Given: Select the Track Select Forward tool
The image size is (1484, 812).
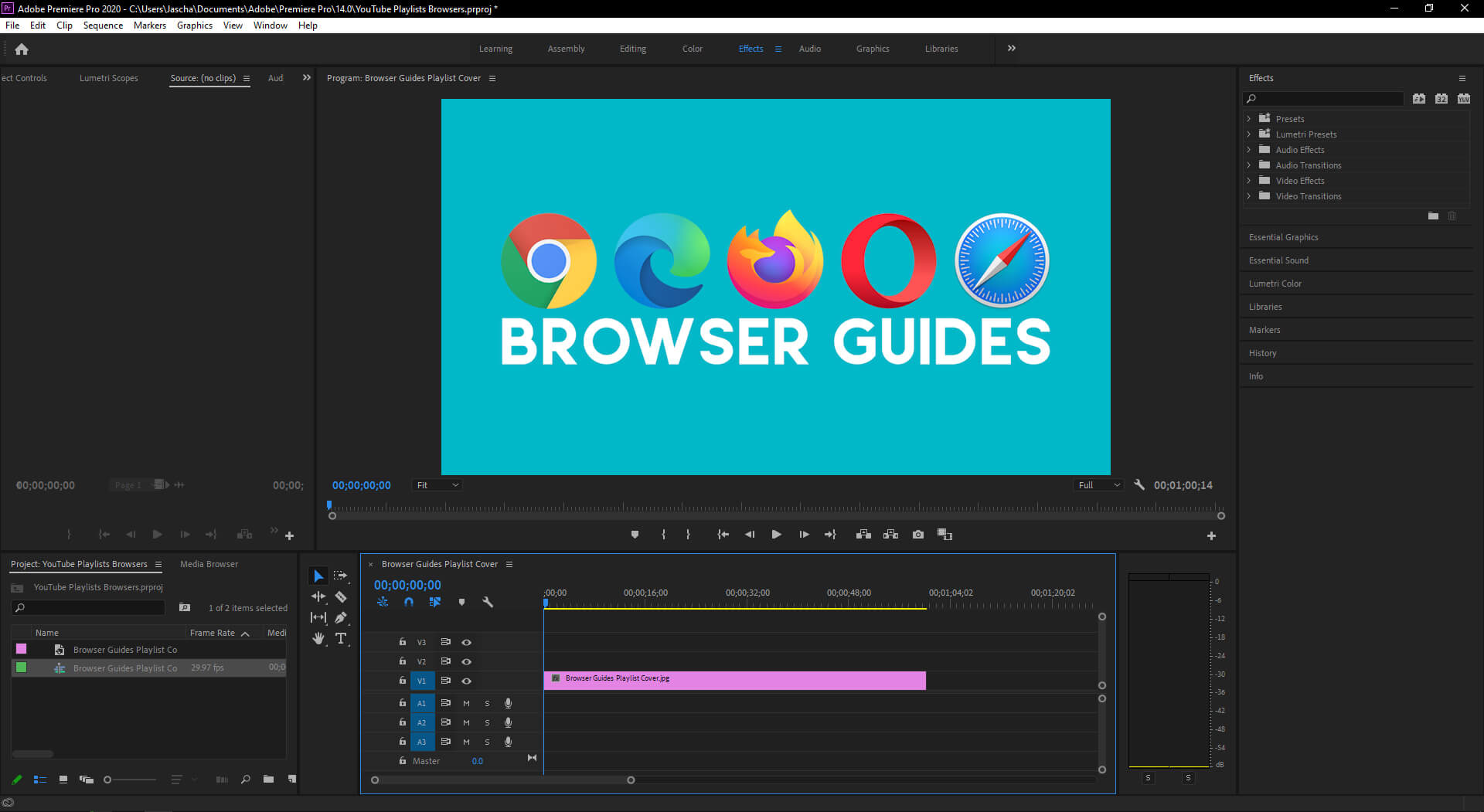Looking at the screenshot, I should tap(340, 576).
